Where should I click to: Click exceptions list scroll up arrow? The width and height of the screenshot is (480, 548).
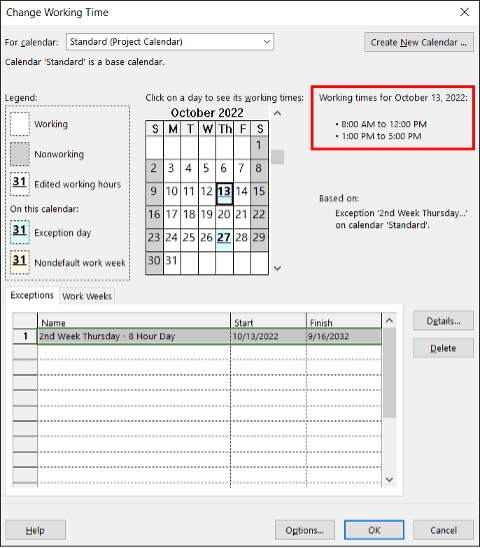click(x=389, y=320)
